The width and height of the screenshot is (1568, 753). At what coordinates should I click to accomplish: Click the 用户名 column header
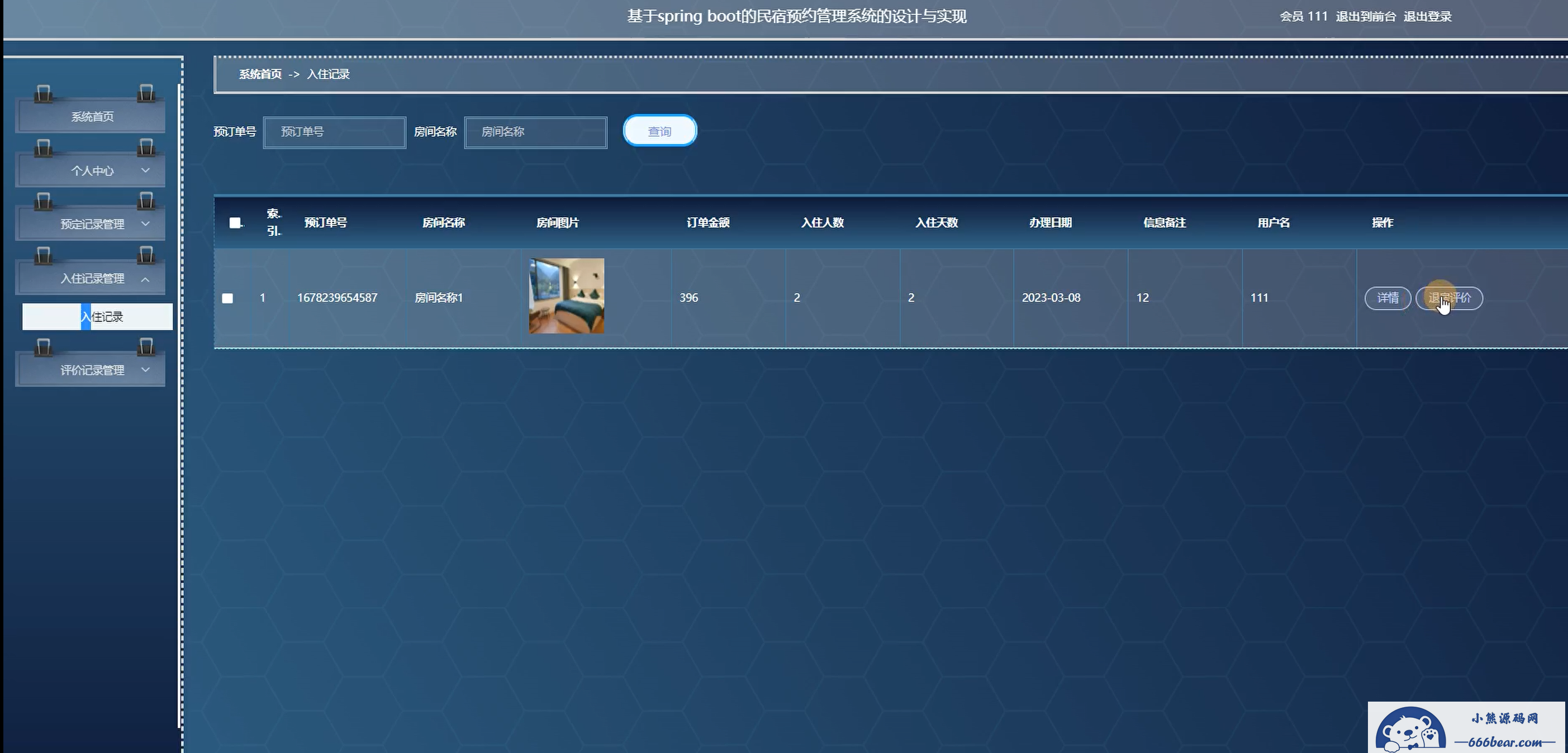coord(1274,223)
